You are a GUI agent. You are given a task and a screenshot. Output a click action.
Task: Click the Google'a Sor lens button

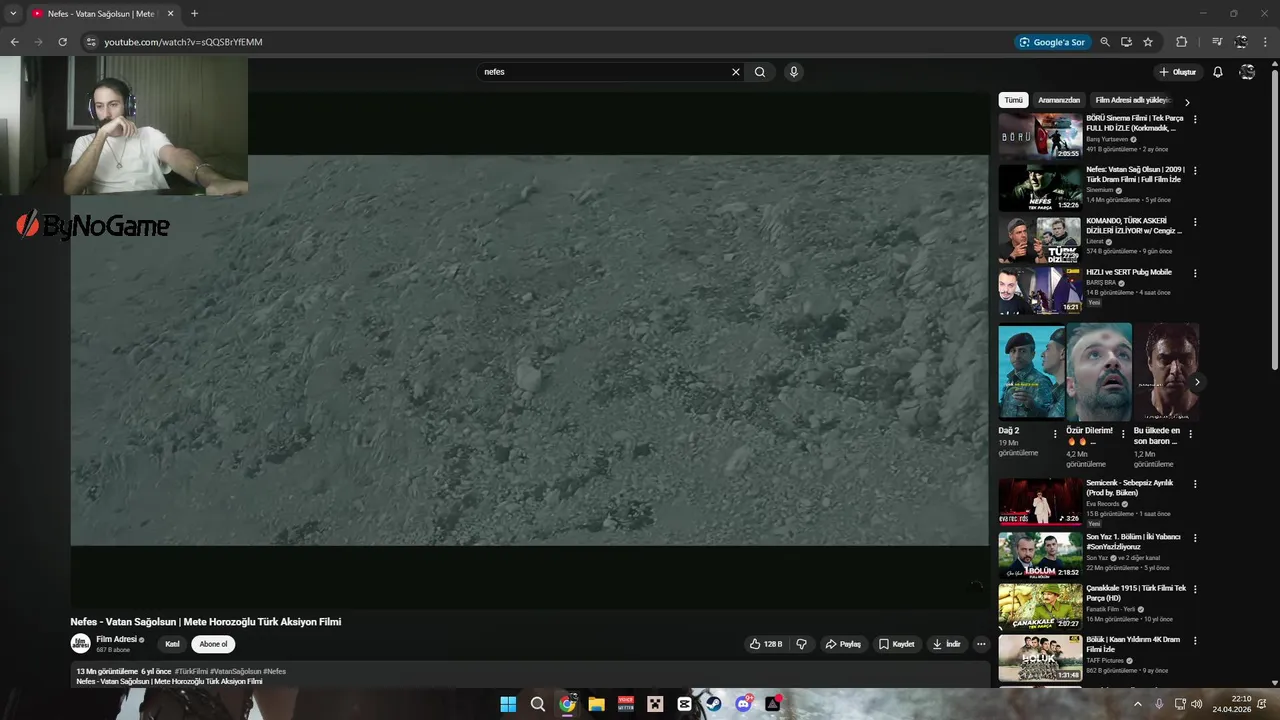click(x=1051, y=42)
